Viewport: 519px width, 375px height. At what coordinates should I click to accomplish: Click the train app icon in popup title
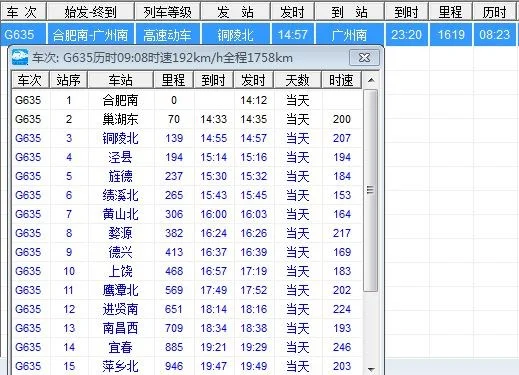20,57
